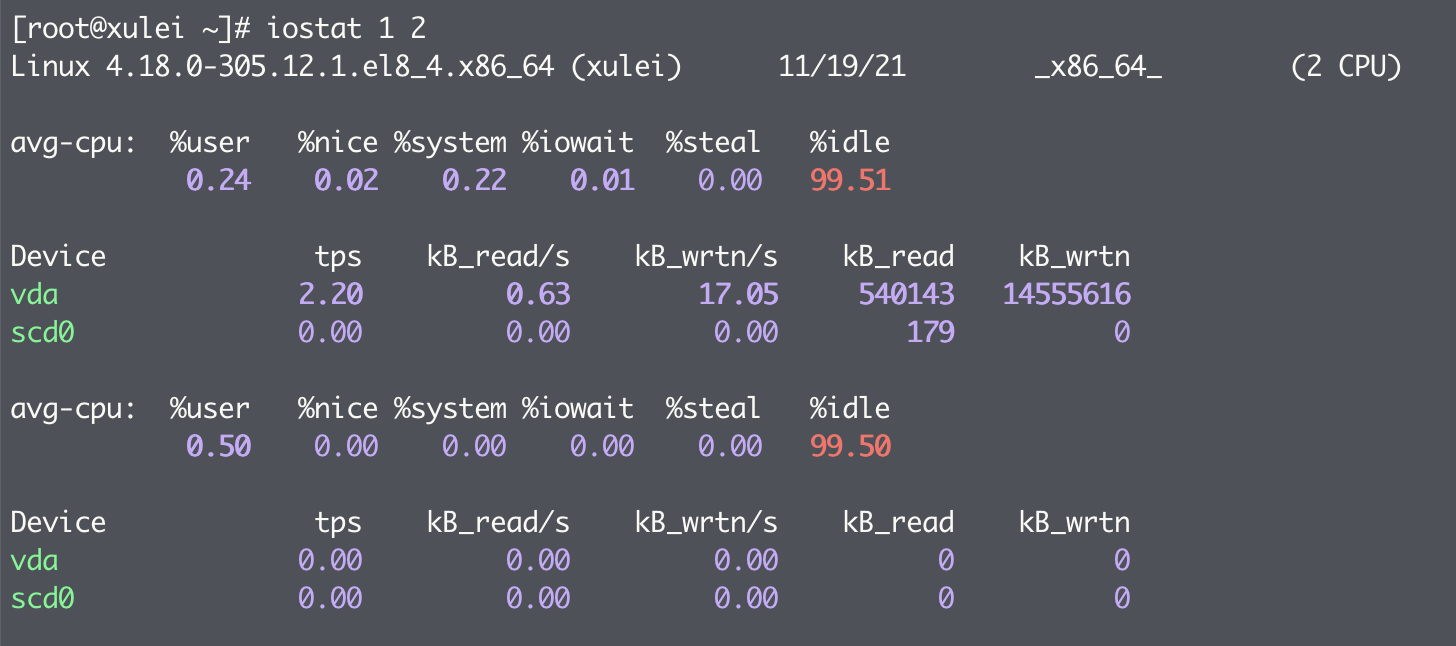Click vda kB_read total 540143

[906, 295]
